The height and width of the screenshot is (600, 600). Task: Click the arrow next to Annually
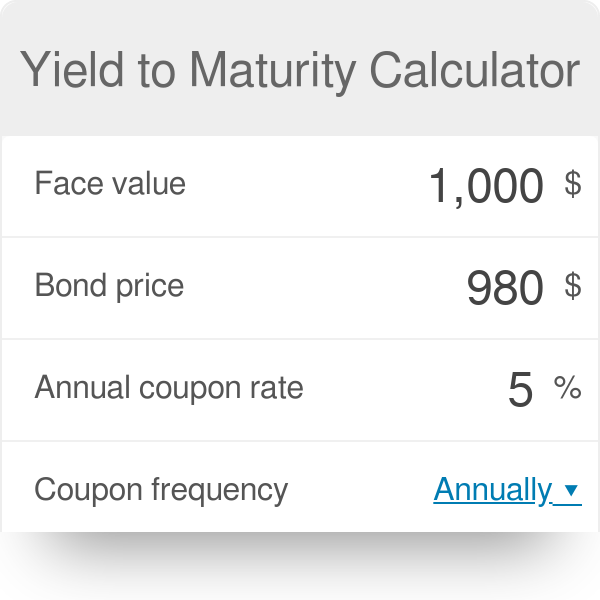[571, 490]
